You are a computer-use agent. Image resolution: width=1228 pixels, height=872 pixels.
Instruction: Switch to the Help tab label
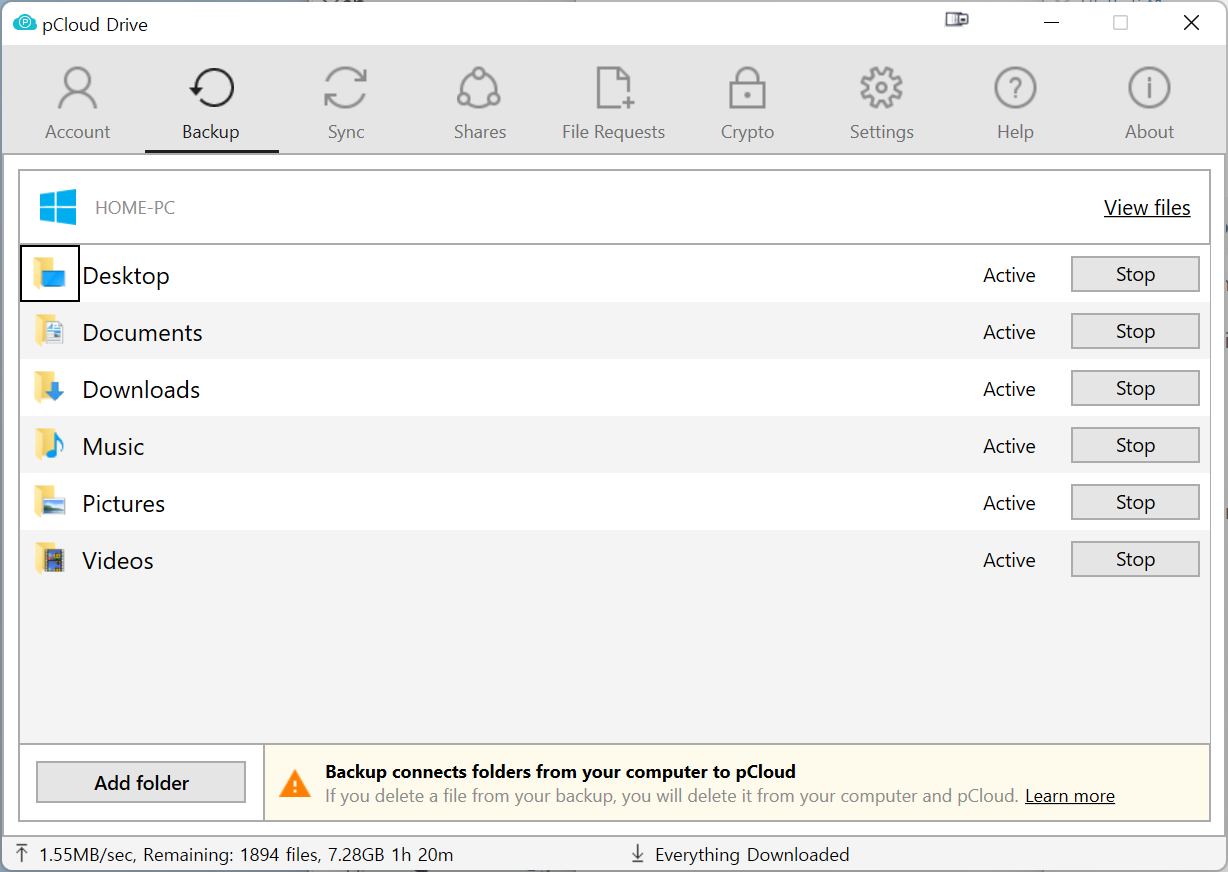[x=1015, y=132]
